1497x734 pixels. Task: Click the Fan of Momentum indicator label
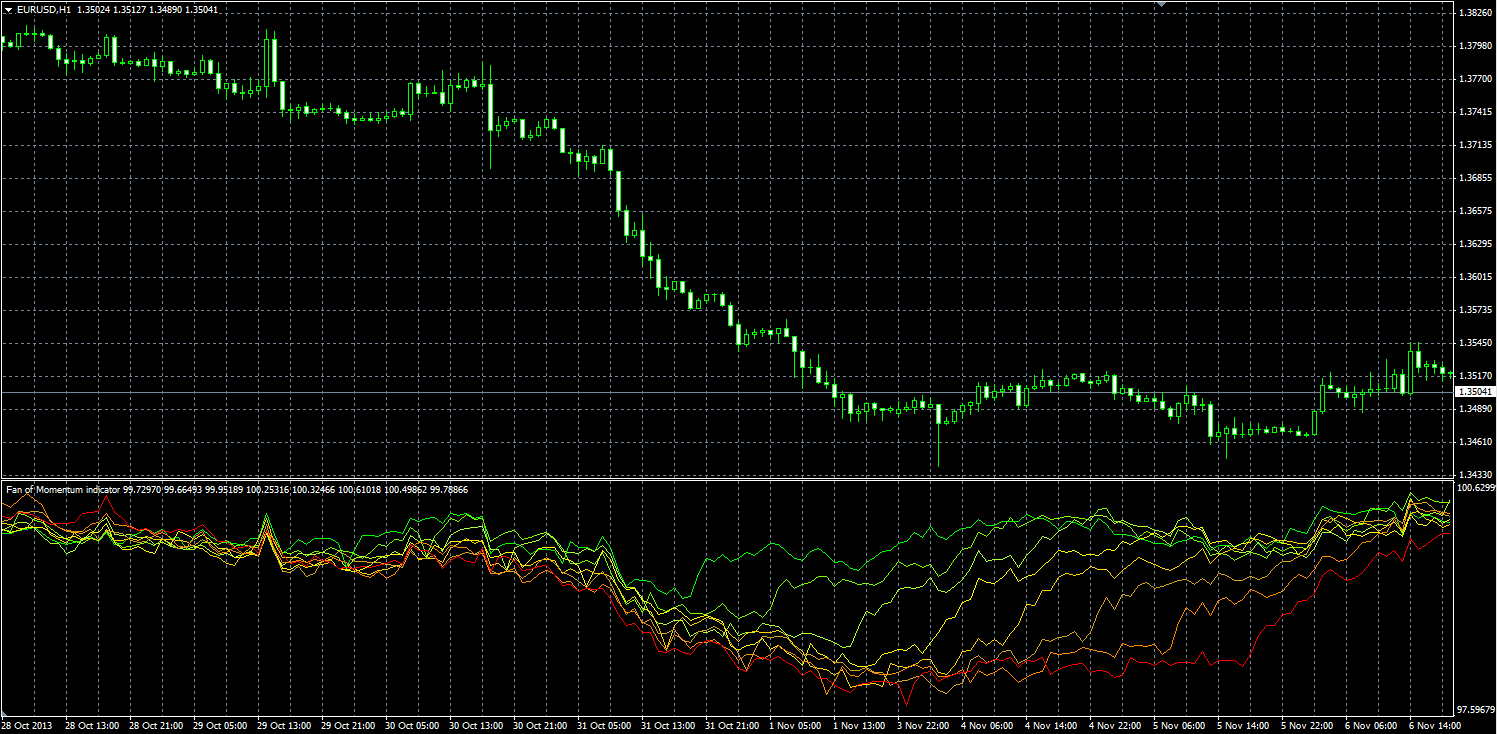pos(63,490)
